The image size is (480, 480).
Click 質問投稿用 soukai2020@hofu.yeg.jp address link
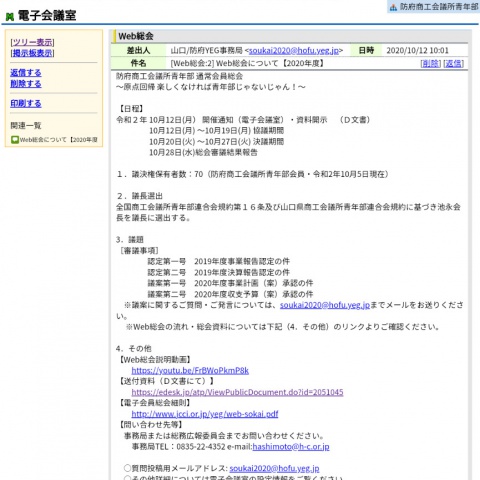274,468
